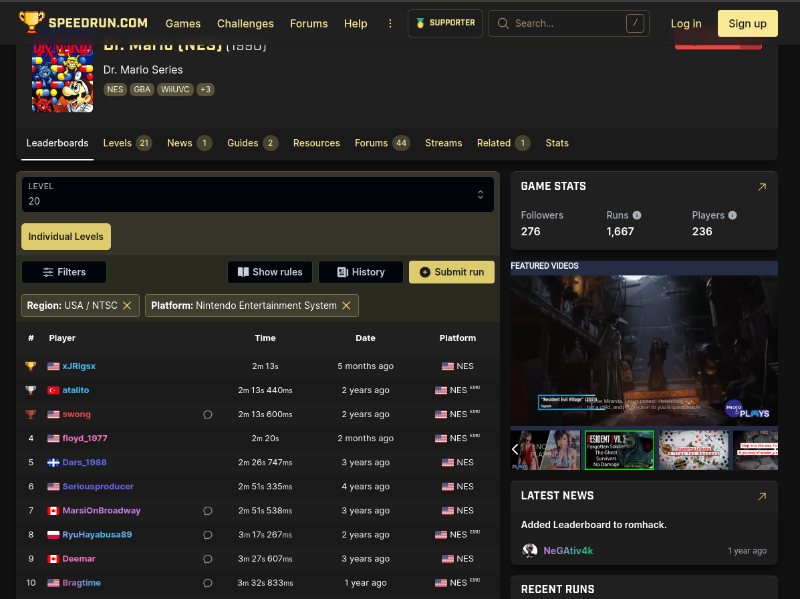800x599 pixels.
Task: Remove the Region USA / NTSC filter
Action: (127, 306)
